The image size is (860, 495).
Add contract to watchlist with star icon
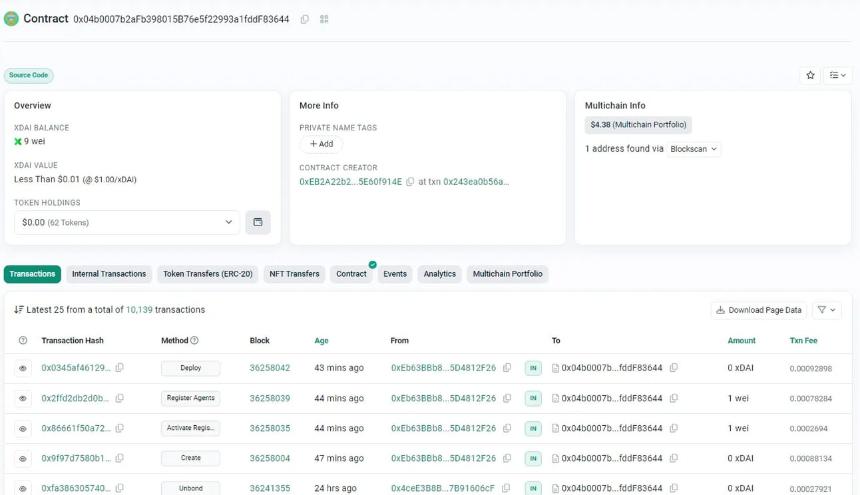click(810, 75)
